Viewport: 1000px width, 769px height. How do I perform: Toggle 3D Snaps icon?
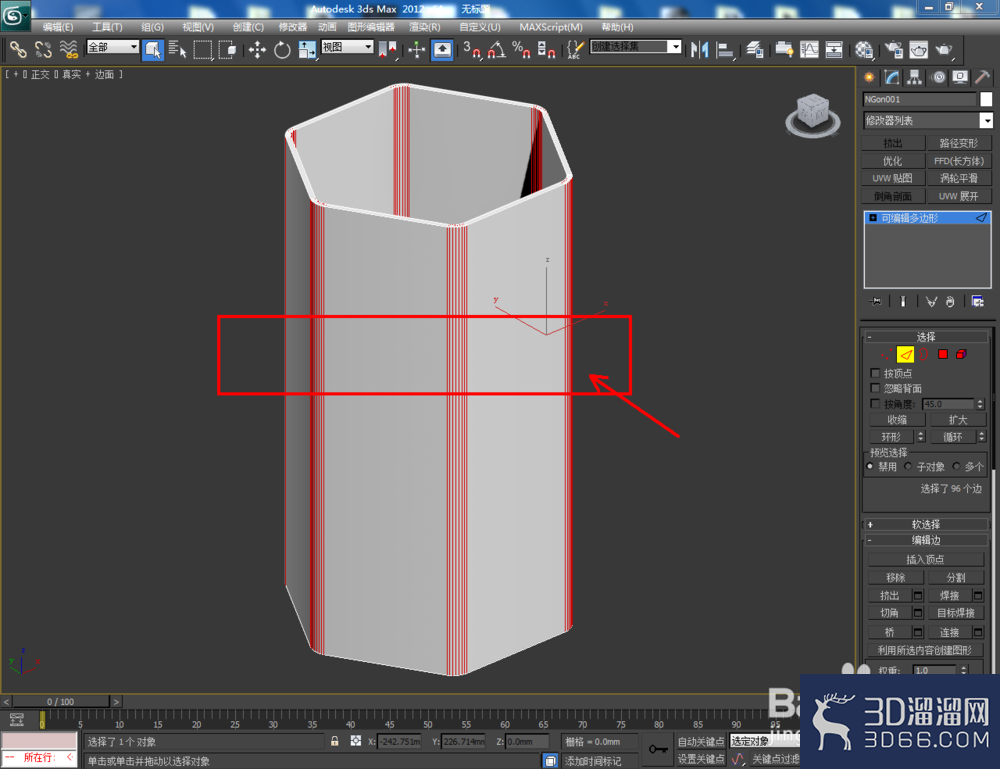click(471, 49)
